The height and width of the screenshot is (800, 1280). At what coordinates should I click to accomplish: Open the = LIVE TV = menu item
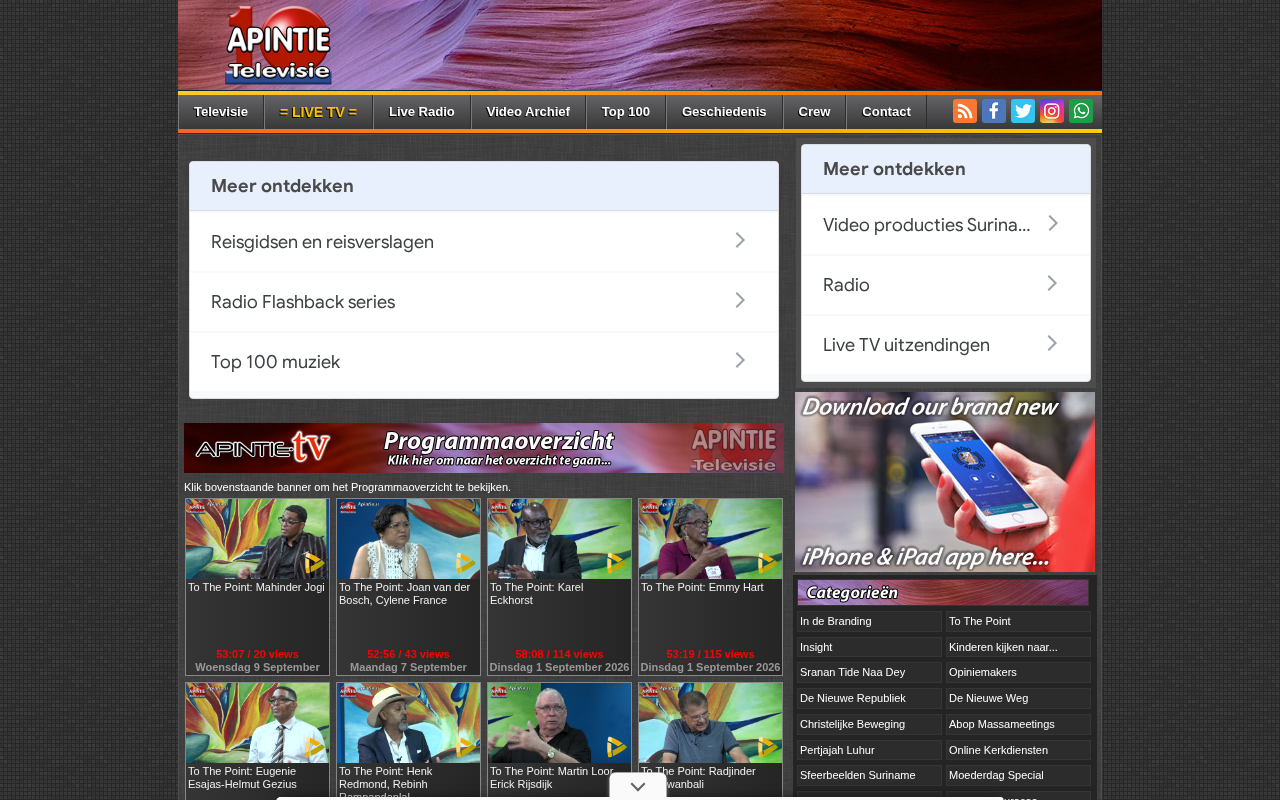(318, 112)
